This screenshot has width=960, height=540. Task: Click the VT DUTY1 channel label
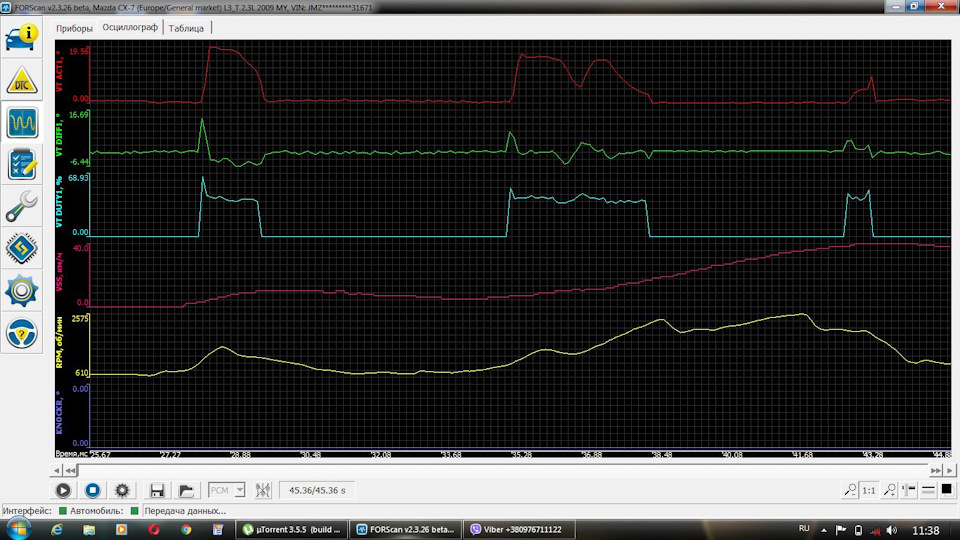point(59,202)
